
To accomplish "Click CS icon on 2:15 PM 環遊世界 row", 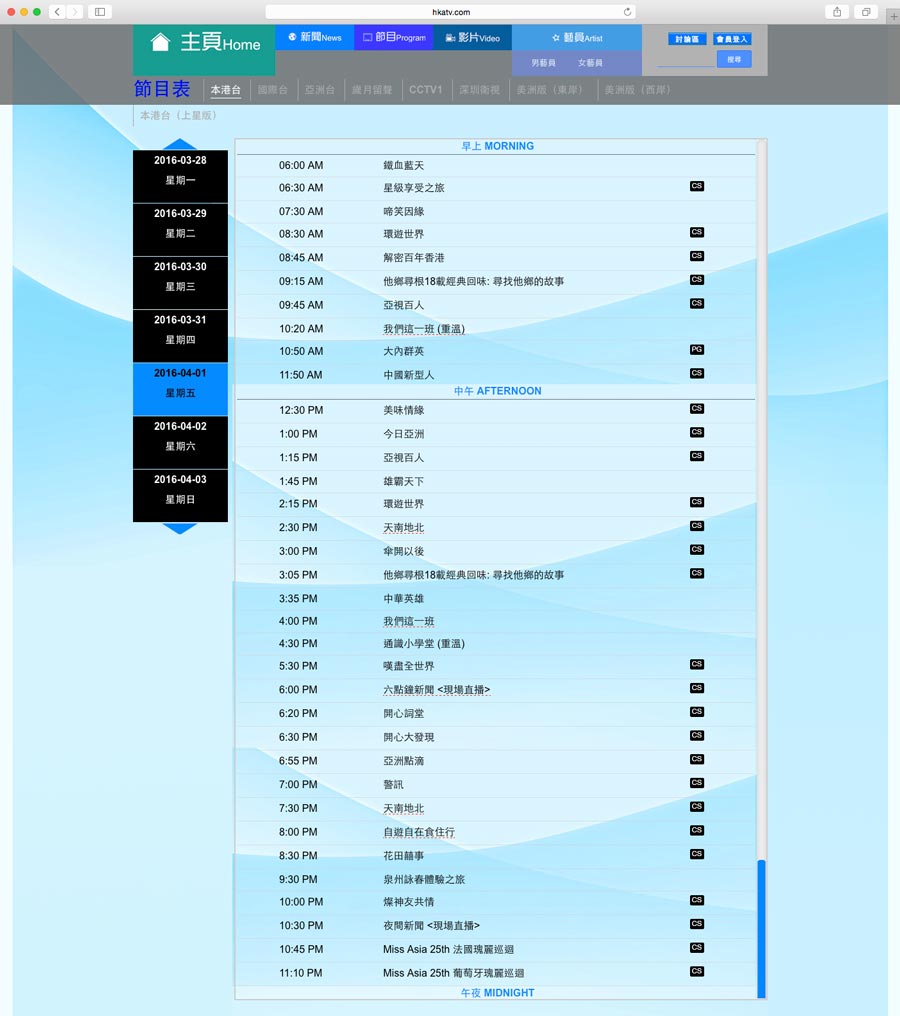I will [x=697, y=502].
